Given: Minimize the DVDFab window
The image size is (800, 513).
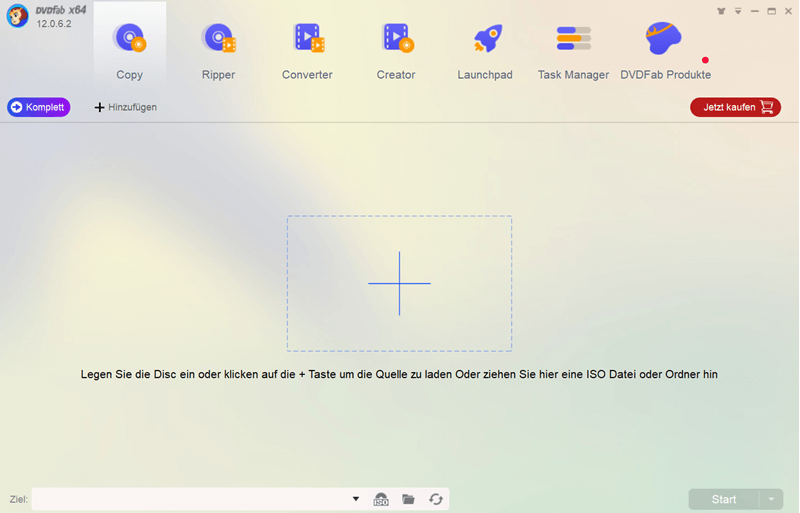Looking at the screenshot, I should [x=755, y=11].
